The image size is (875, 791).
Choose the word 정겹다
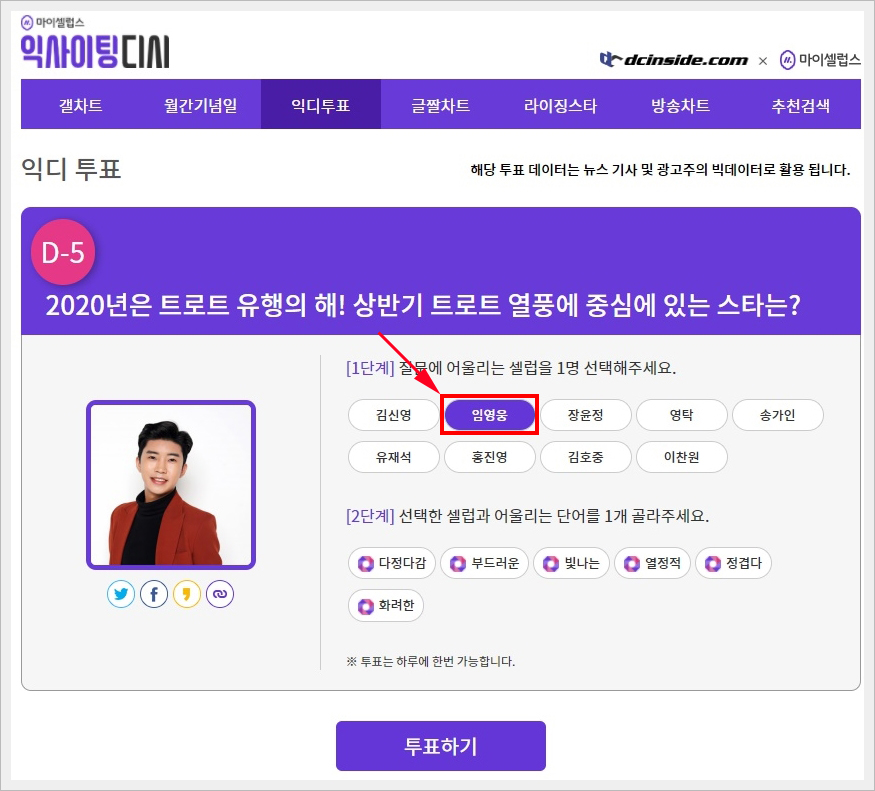(733, 563)
